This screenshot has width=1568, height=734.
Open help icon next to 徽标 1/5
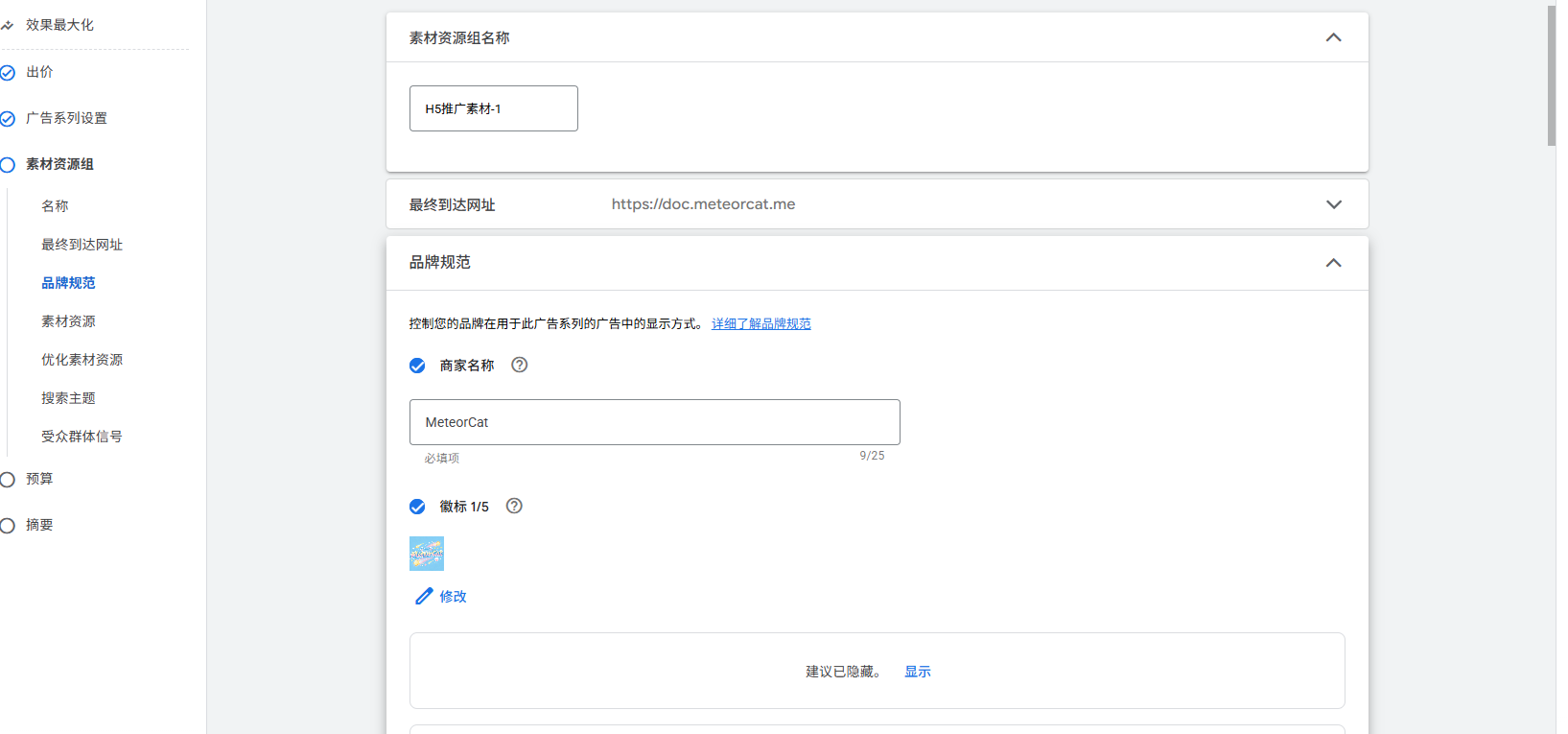(x=514, y=506)
